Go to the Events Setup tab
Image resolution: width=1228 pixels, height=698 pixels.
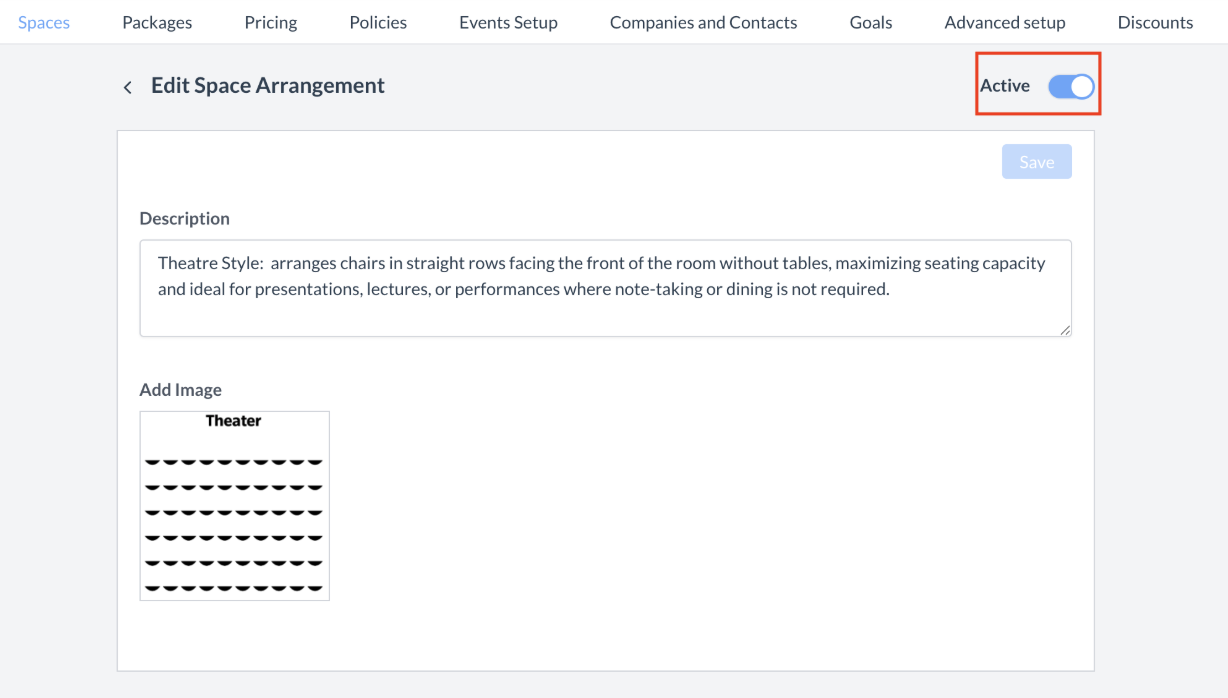coord(508,22)
